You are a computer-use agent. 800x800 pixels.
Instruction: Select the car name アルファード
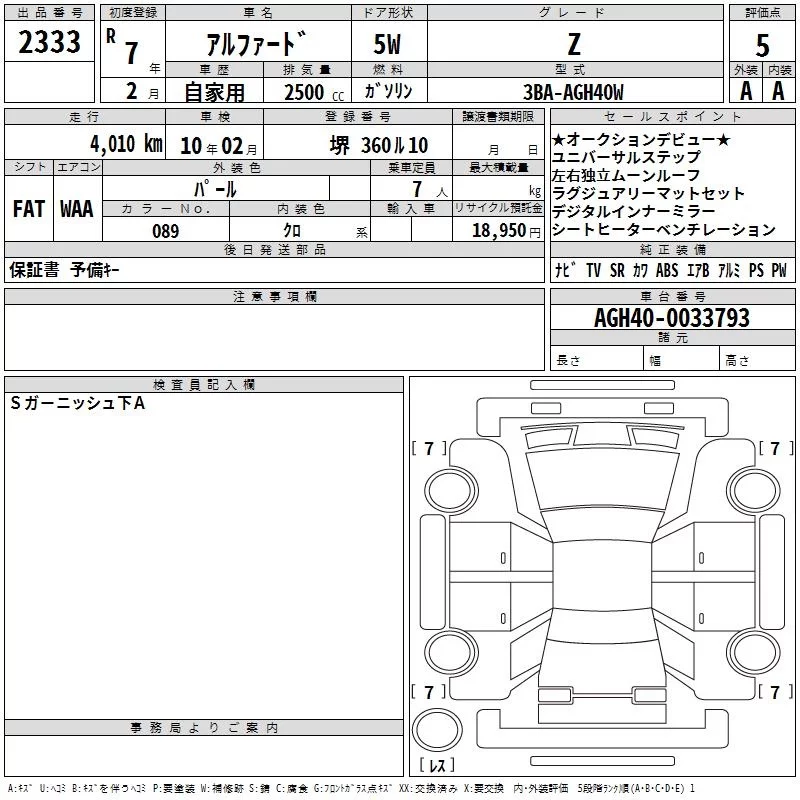pos(257,44)
